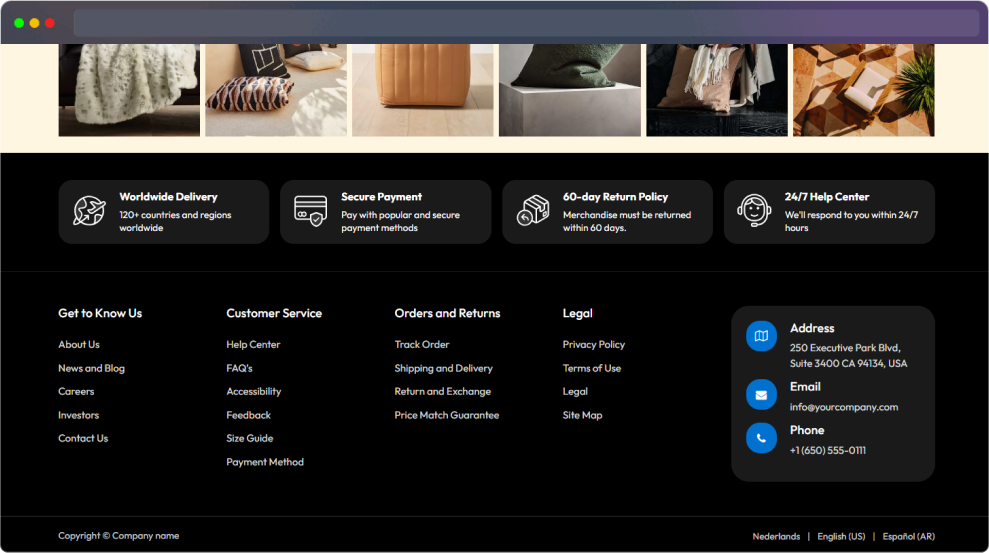This screenshot has width=989, height=553.
Task: Select English (US) language
Action: pyautogui.click(x=841, y=536)
